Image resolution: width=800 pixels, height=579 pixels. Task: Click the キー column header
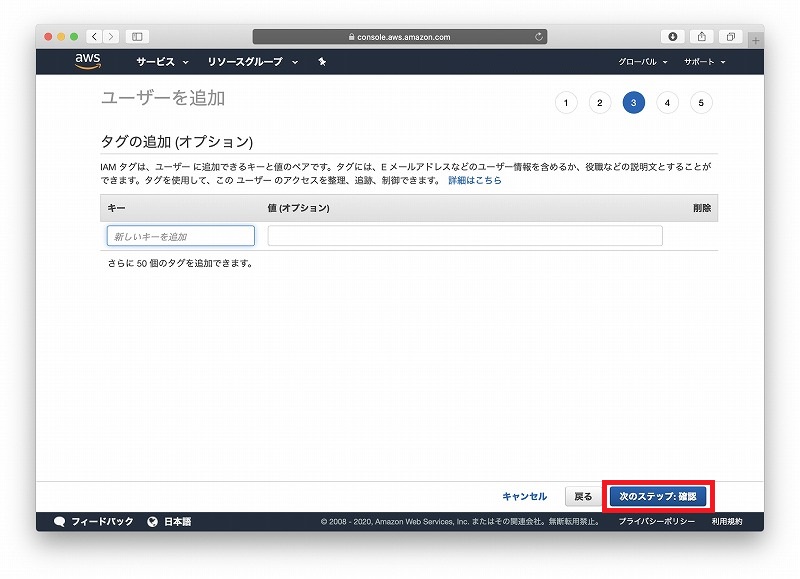116,208
